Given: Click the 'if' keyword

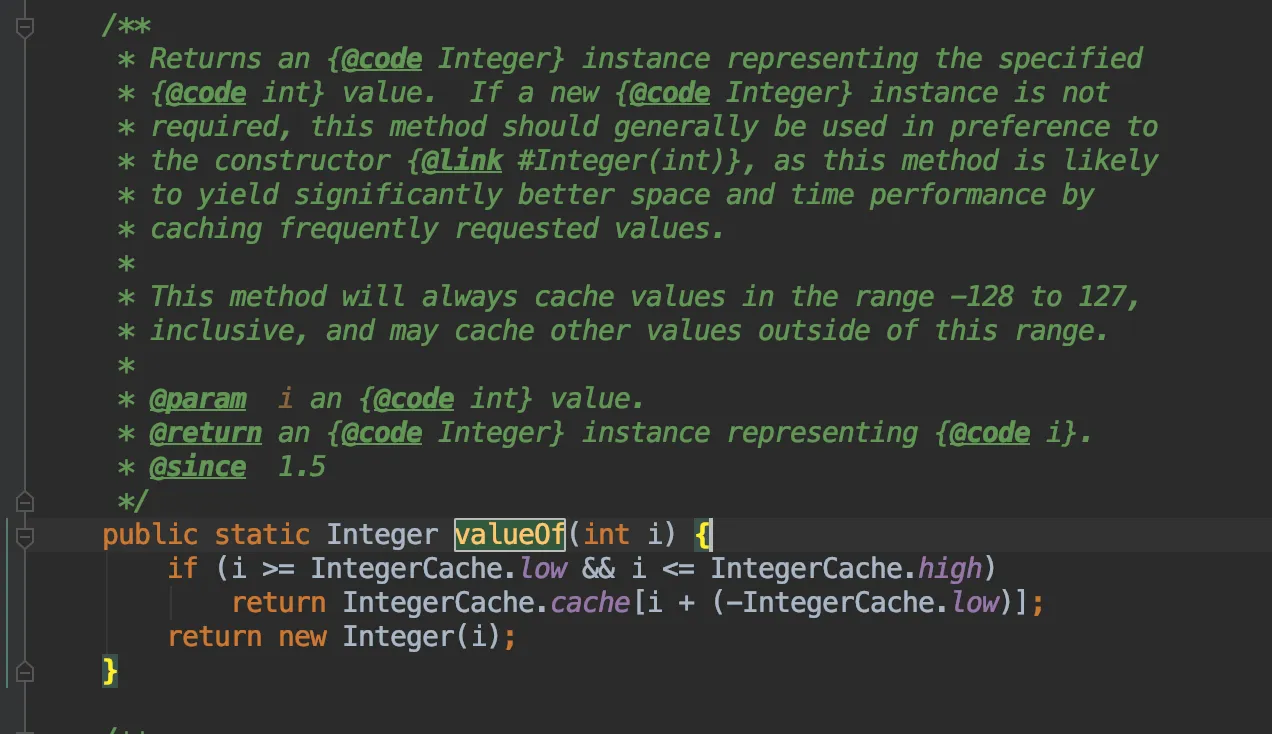Looking at the screenshot, I should [183, 569].
